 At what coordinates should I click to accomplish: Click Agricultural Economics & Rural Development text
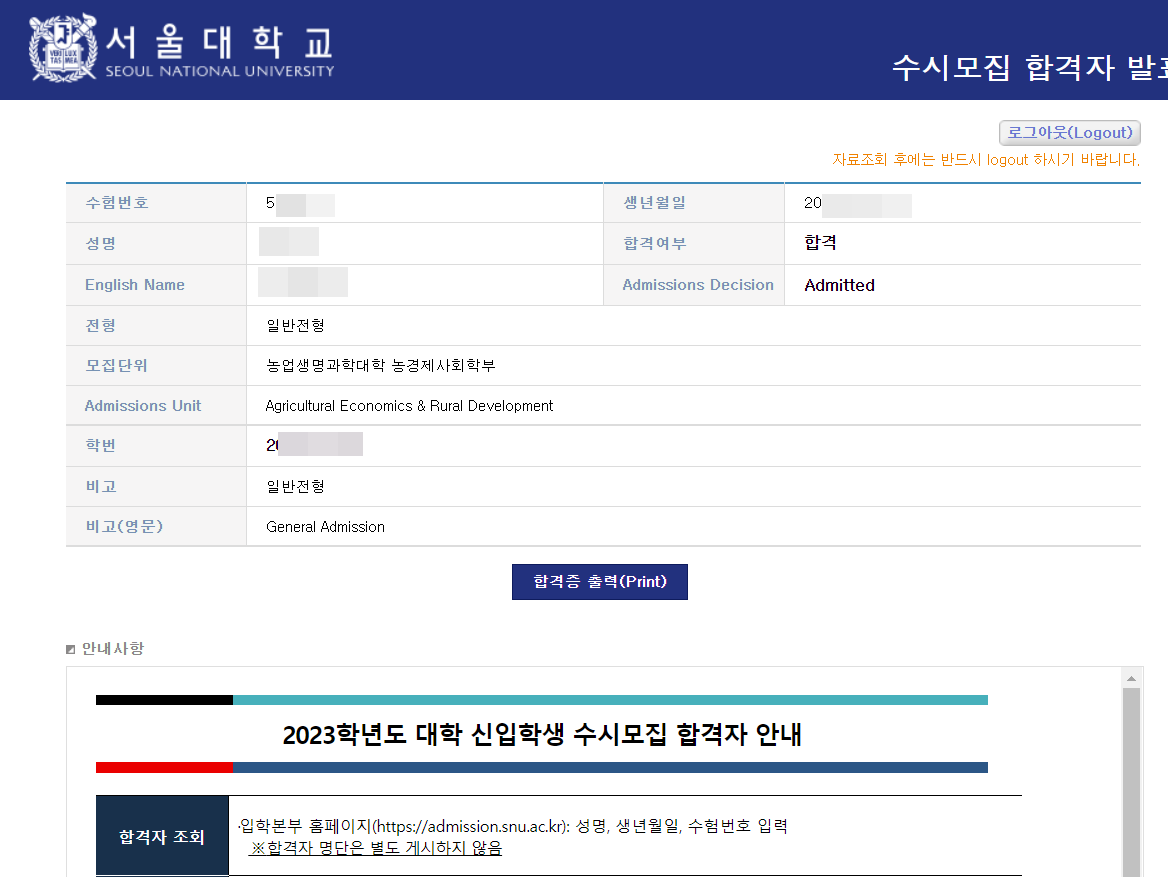coord(409,406)
